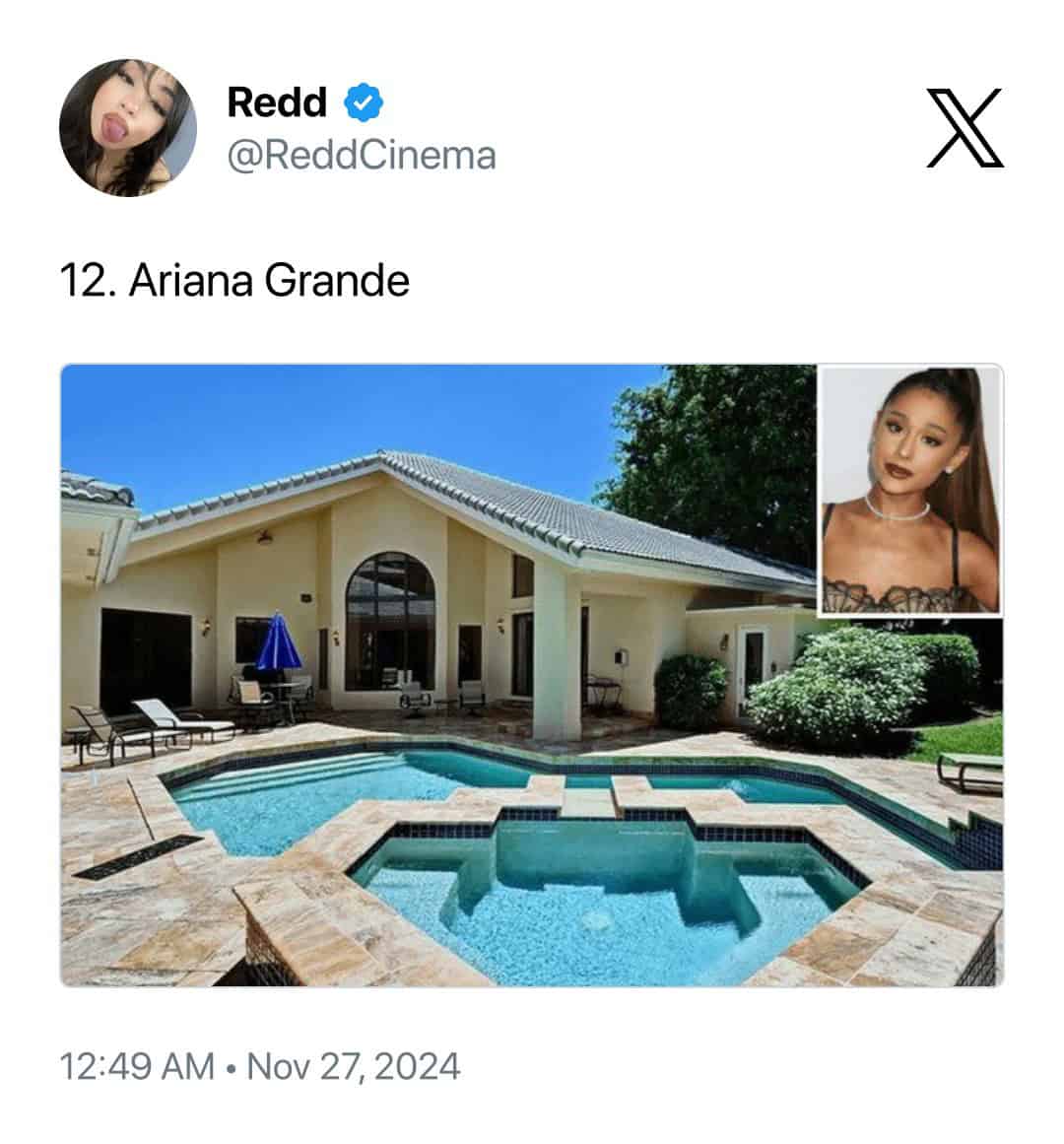Open Redd's round profile avatar

(x=128, y=128)
